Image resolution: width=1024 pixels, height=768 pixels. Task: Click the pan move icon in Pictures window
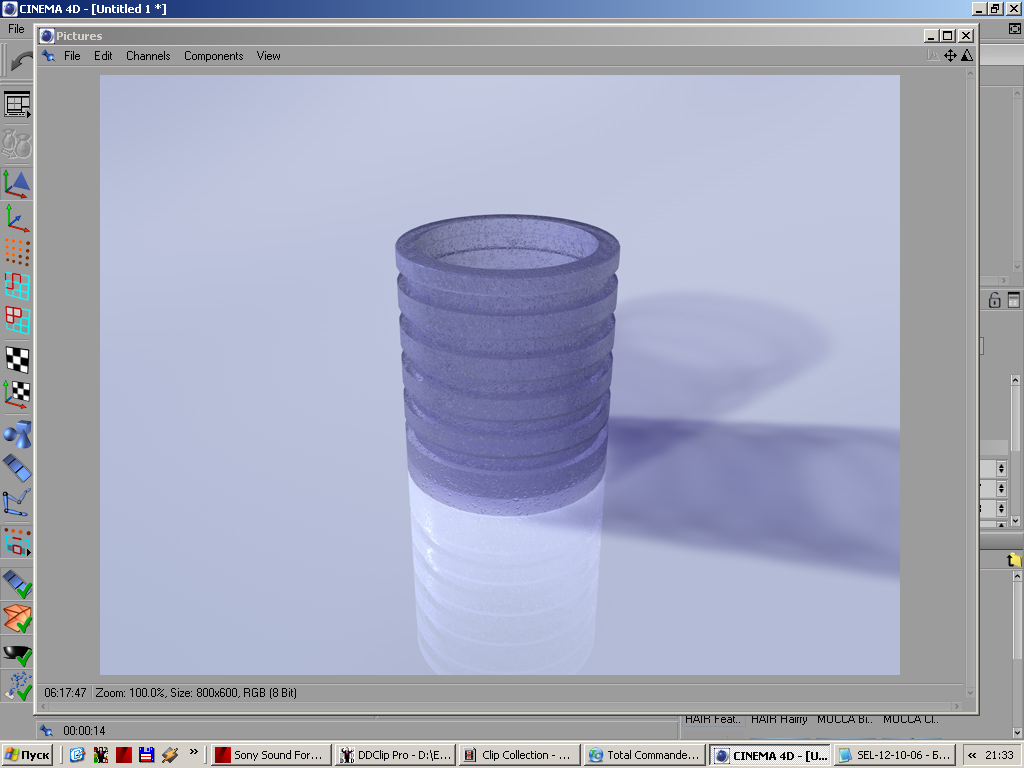tap(950, 56)
